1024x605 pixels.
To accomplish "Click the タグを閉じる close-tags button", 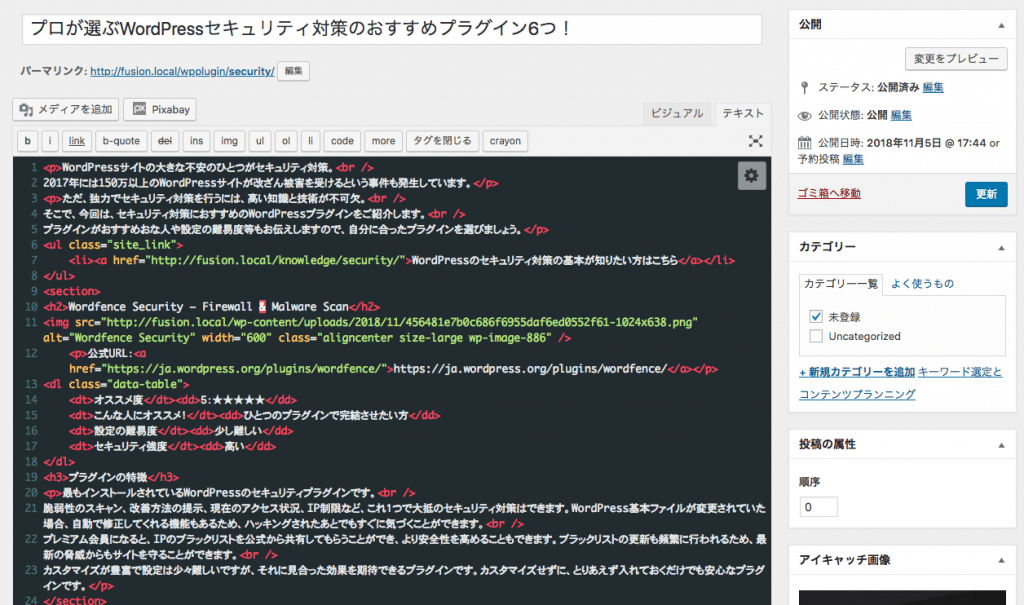I will click(442, 141).
